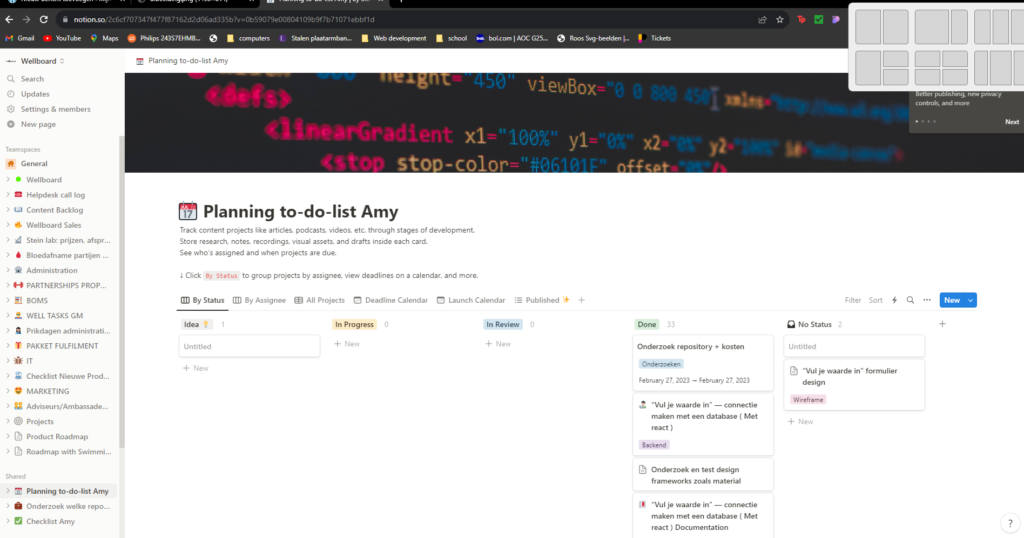Open Onderzoek en test design frameworks card
1024x538 pixels.
tap(703, 475)
